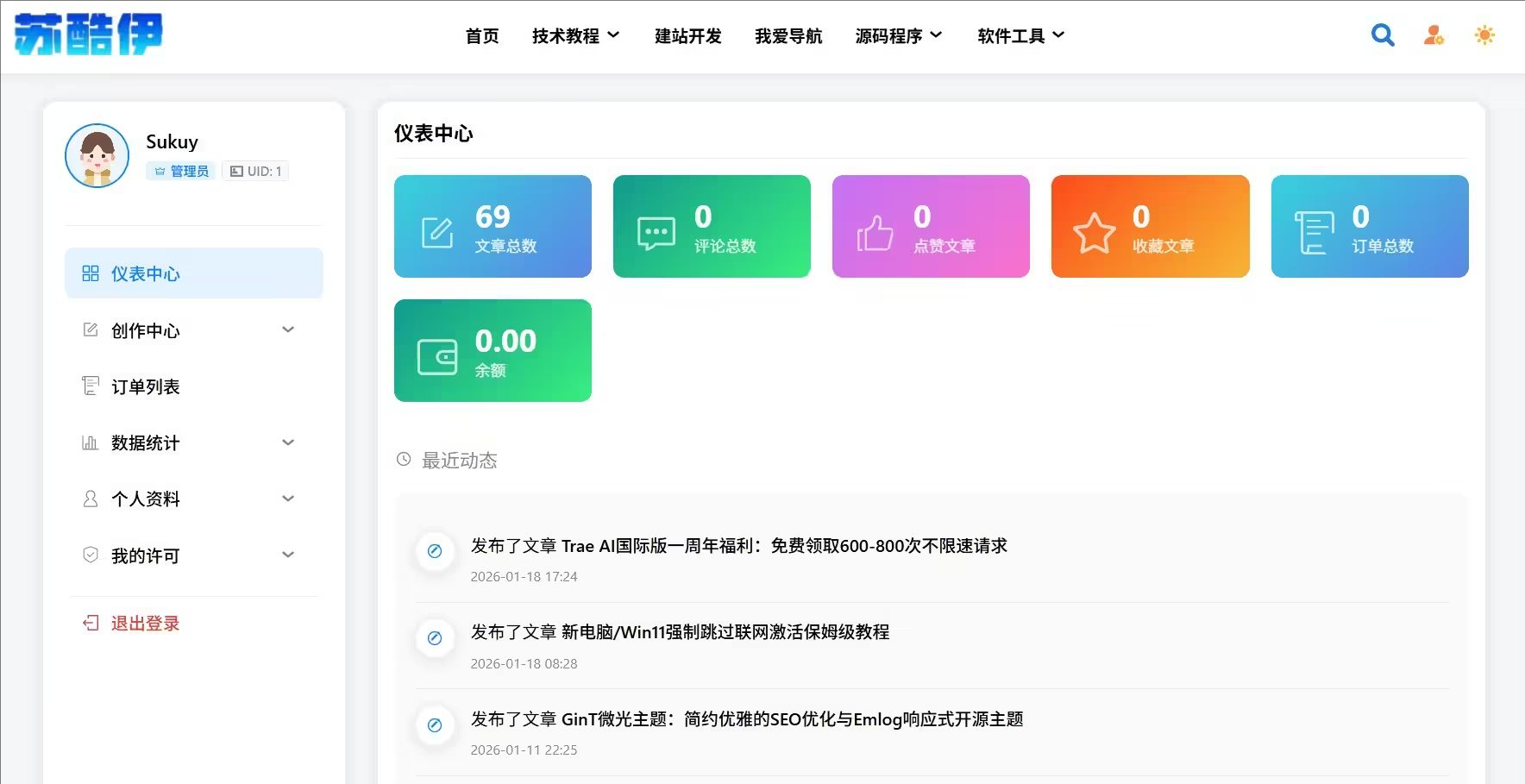
Task: Open the 我爱导航 menu item
Action: tap(788, 35)
